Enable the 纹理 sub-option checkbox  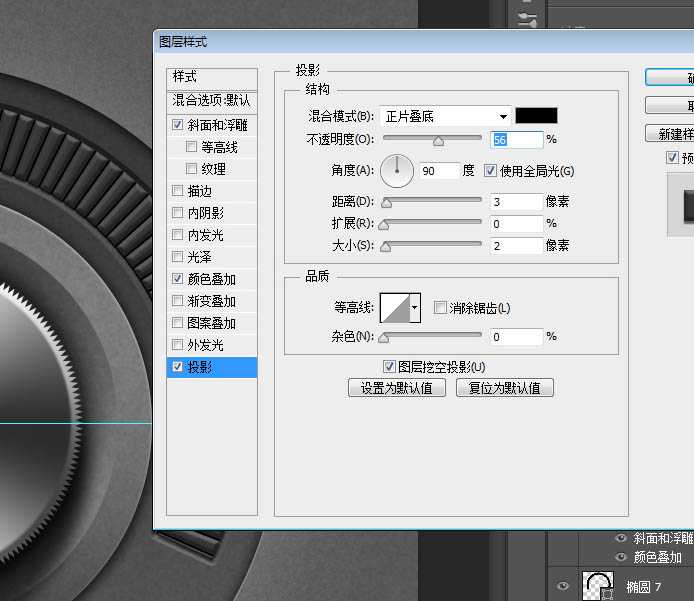[x=191, y=169]
